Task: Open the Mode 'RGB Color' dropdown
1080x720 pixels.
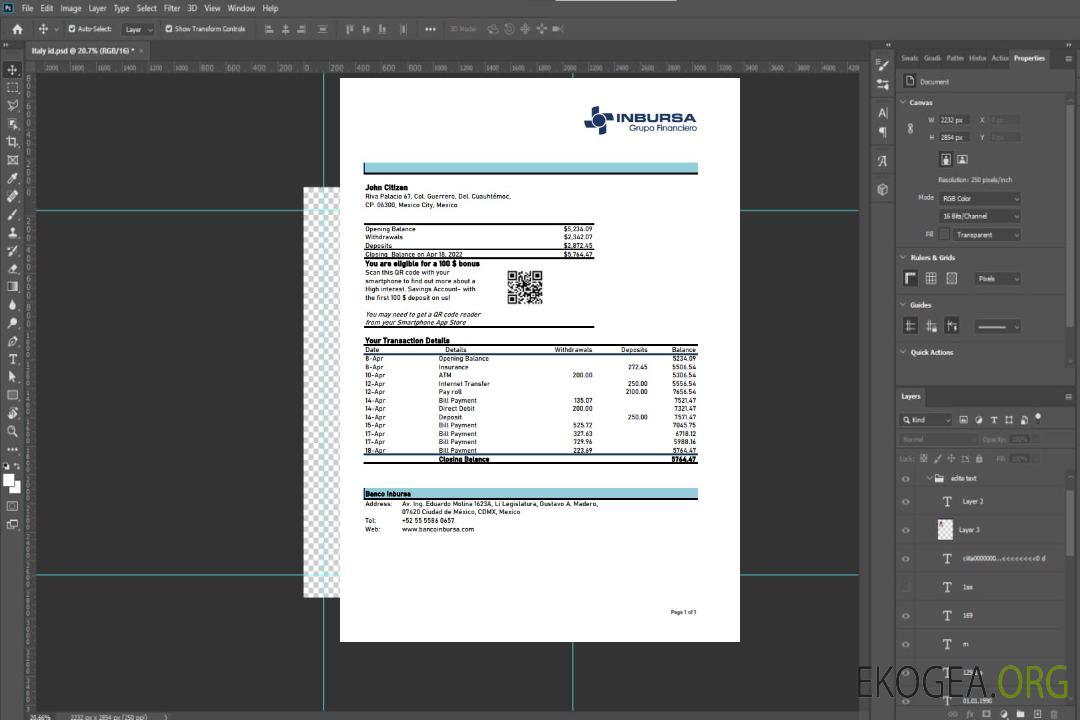Action: 979,198
